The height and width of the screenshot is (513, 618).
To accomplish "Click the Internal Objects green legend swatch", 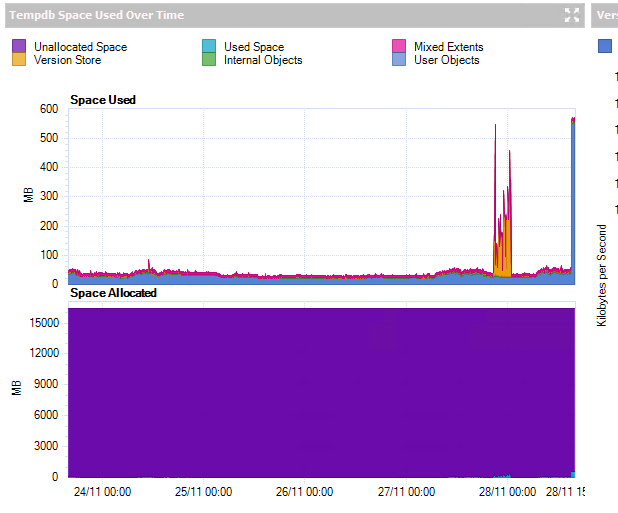I will tap(209, 59).
